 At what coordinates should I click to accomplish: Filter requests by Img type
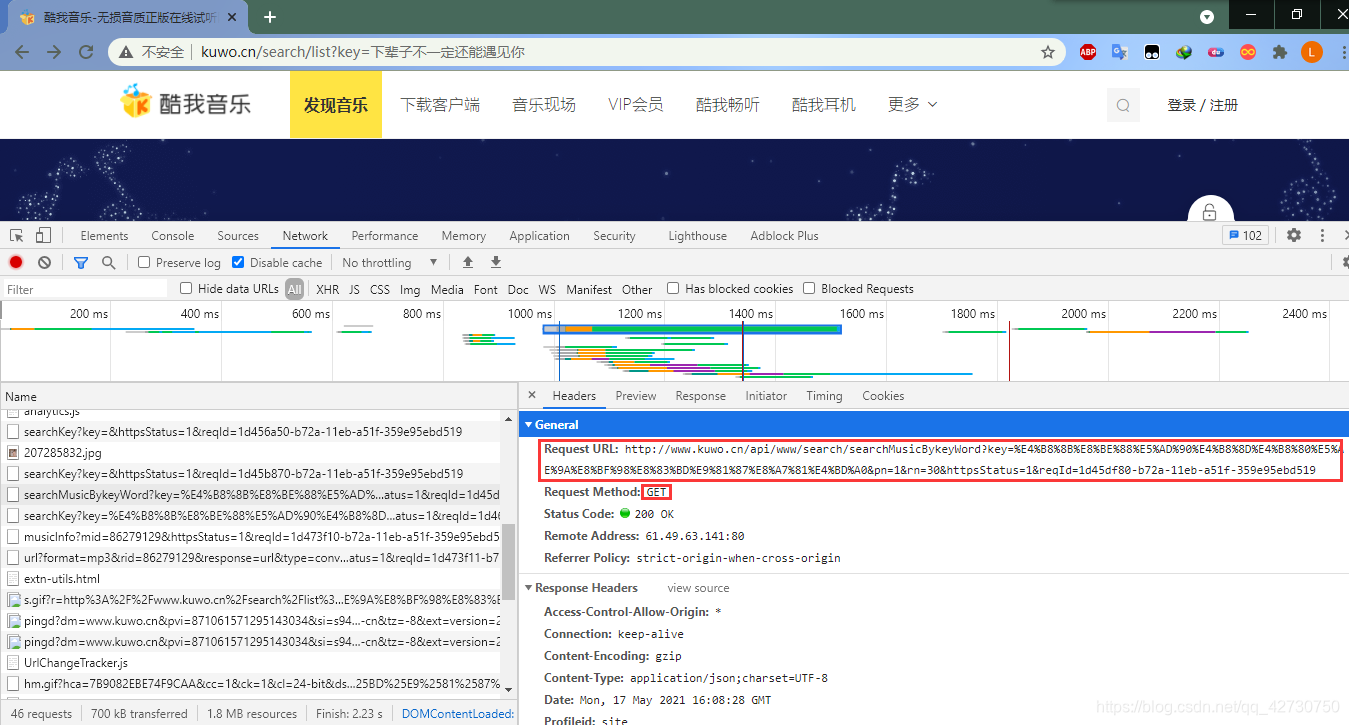[410, 289]
